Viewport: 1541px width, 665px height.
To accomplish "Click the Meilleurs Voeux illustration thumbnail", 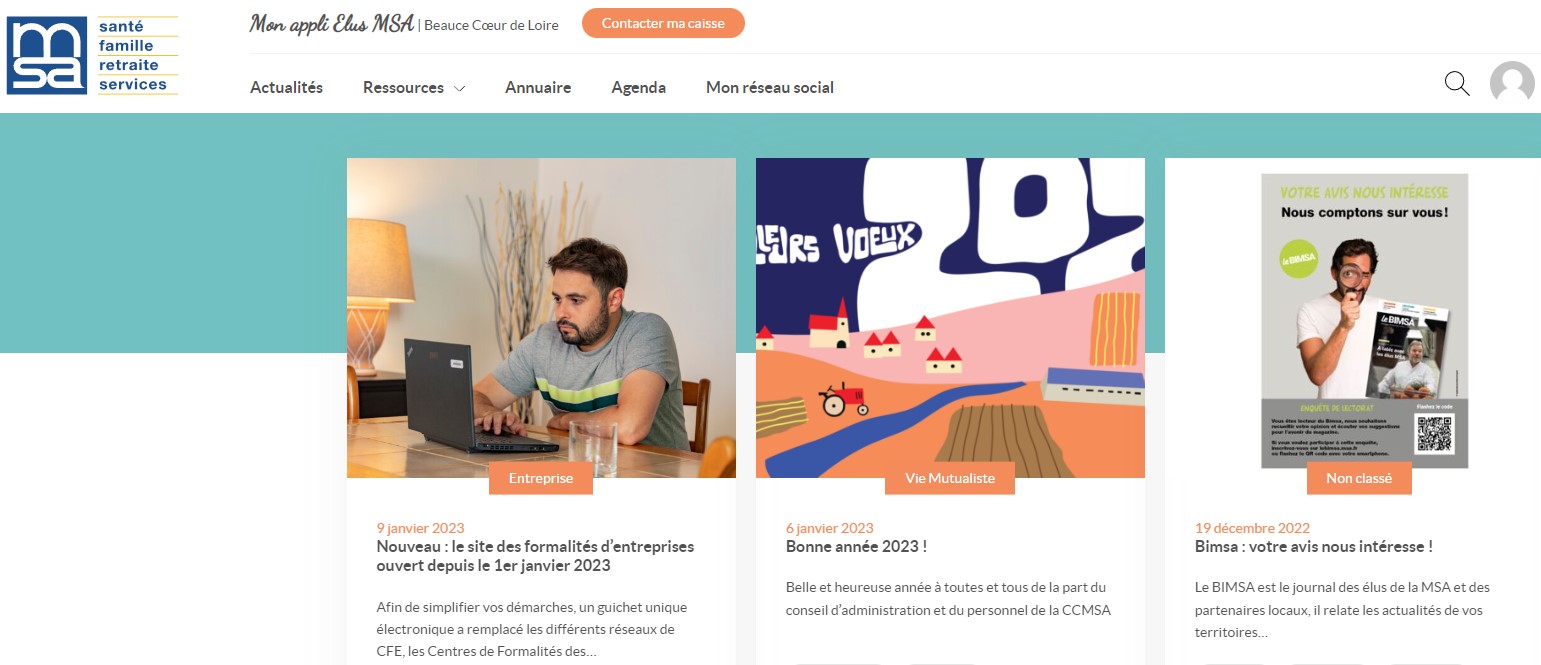I will pyautogui.click(x=950, y=318).
